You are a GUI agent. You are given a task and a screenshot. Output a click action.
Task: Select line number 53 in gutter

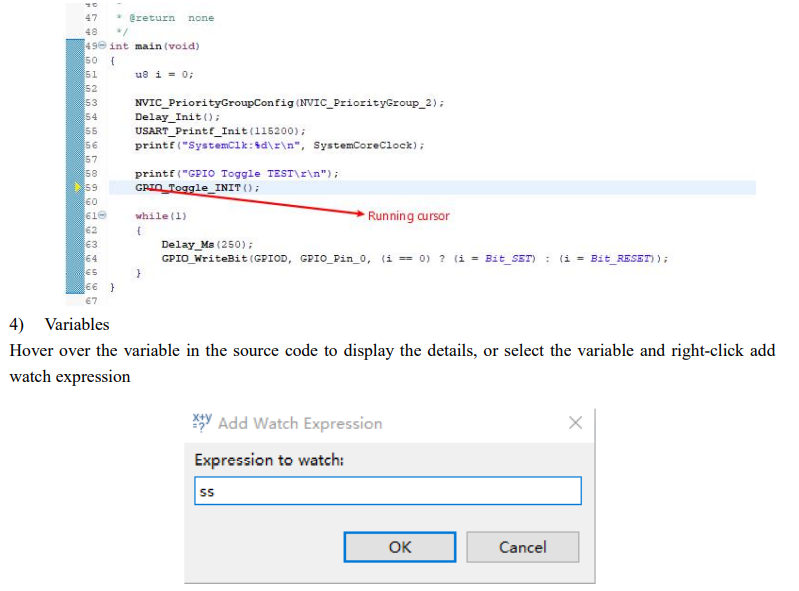pos(91,102)
